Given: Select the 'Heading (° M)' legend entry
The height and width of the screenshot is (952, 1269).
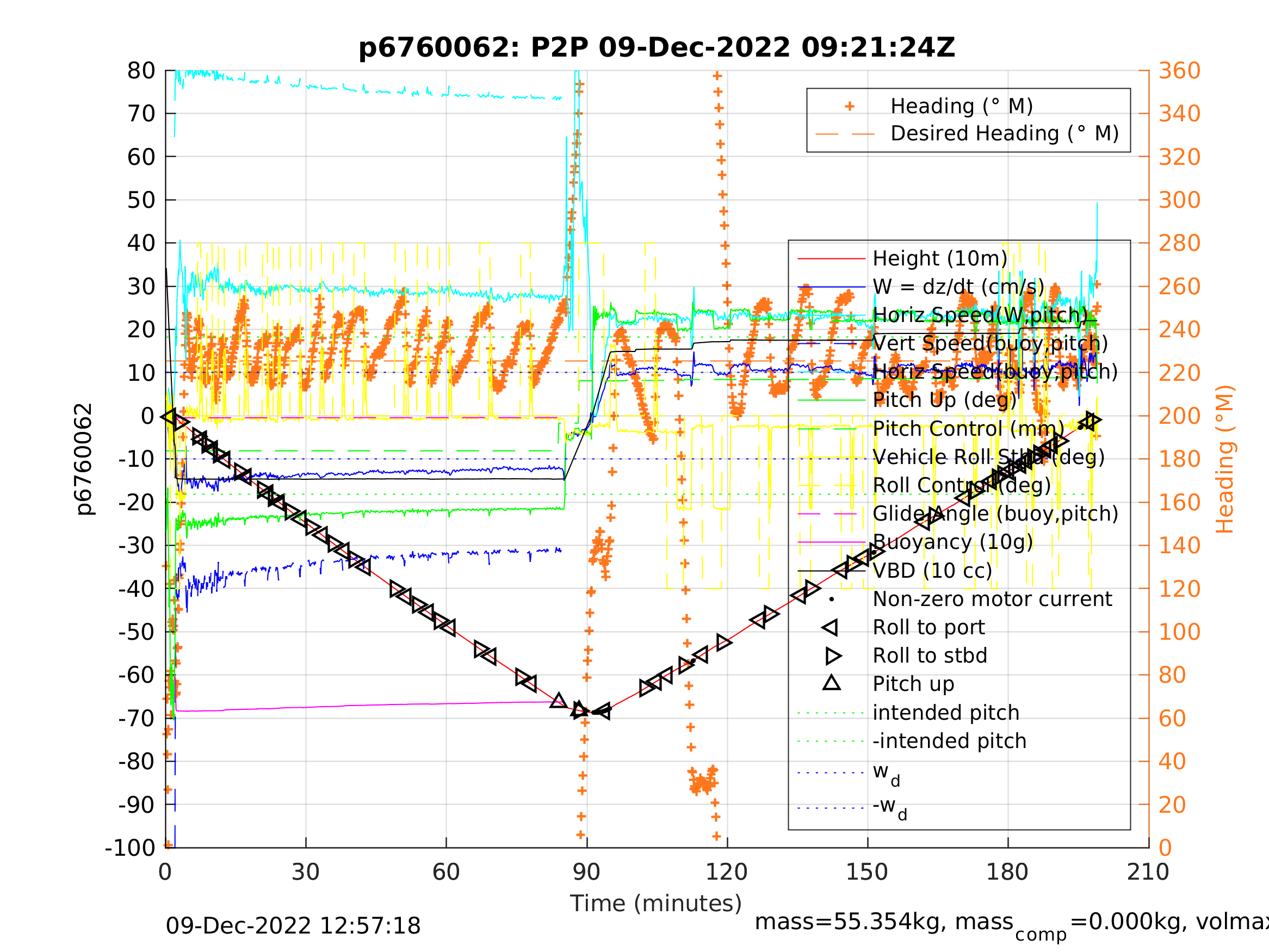Looking at the screenshot, I should [962, 106].
